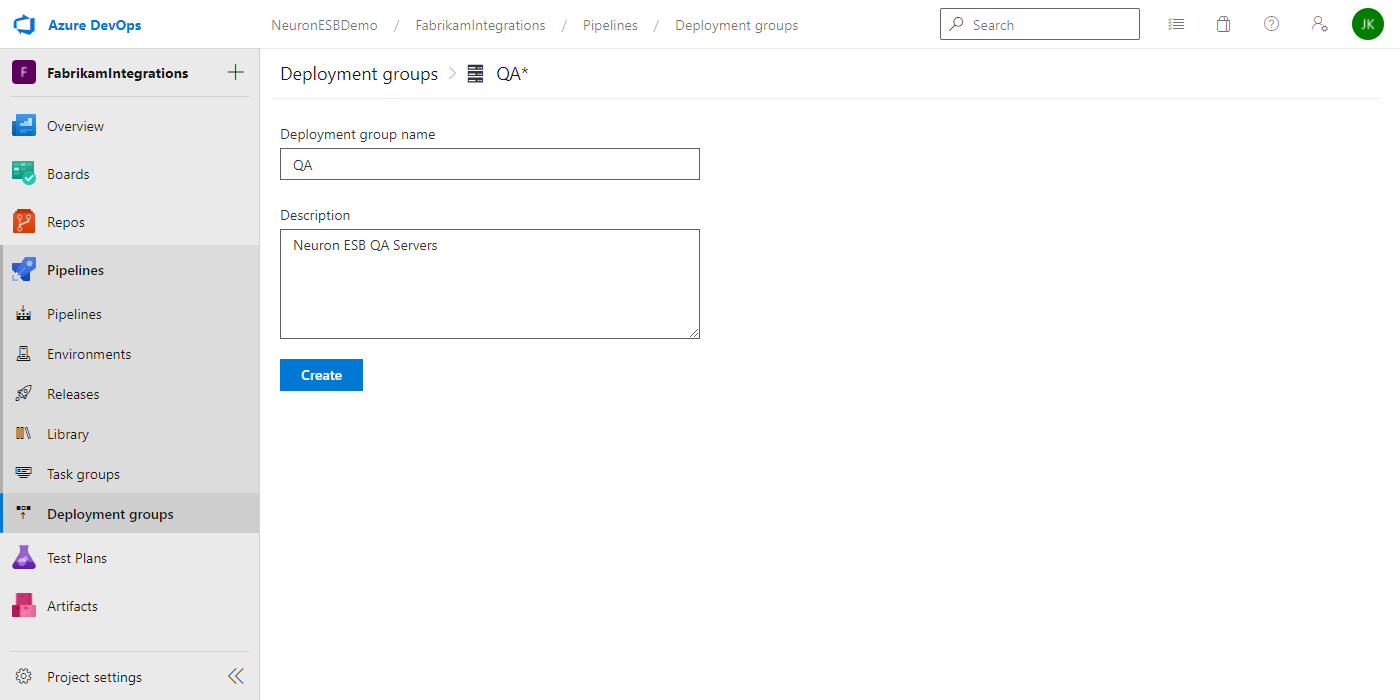Click the Deployment groups page title link
This screenshot has height=700, width=1400.
click(359, 74)
